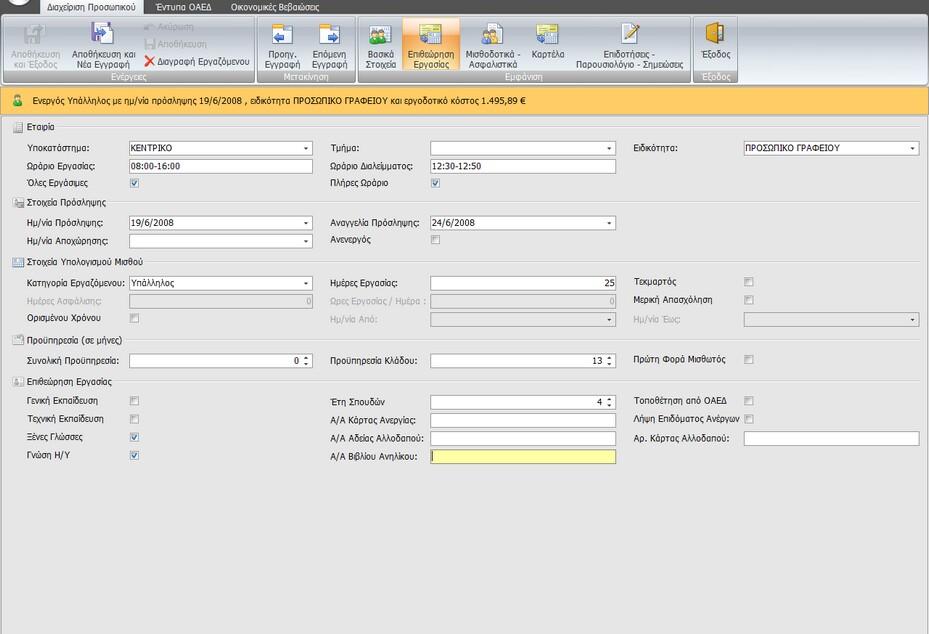Check Λήψη Επιδόματος Ανέργων checkbox

(749, 419)
